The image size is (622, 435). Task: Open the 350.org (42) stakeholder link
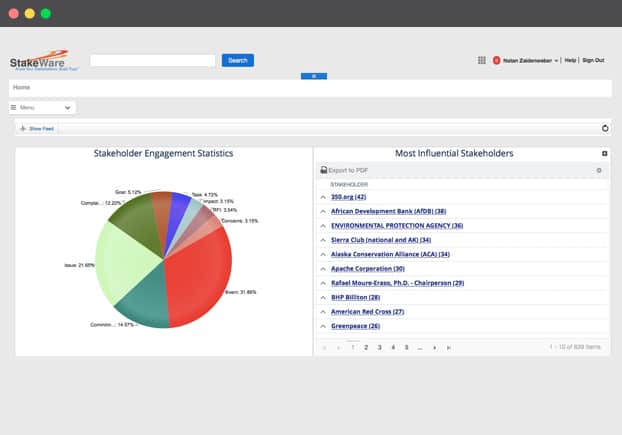coord(348,197)
